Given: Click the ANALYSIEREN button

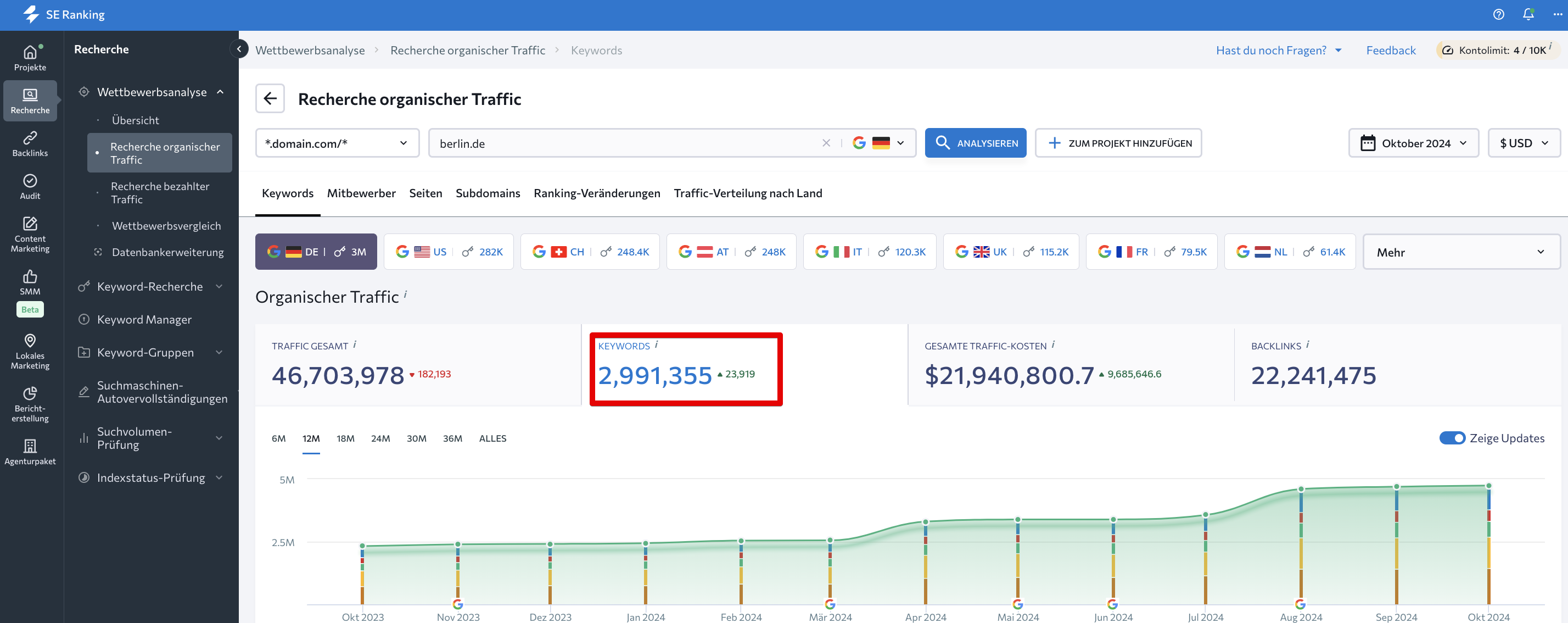Looking at the screenshot, I should (975, 143).
